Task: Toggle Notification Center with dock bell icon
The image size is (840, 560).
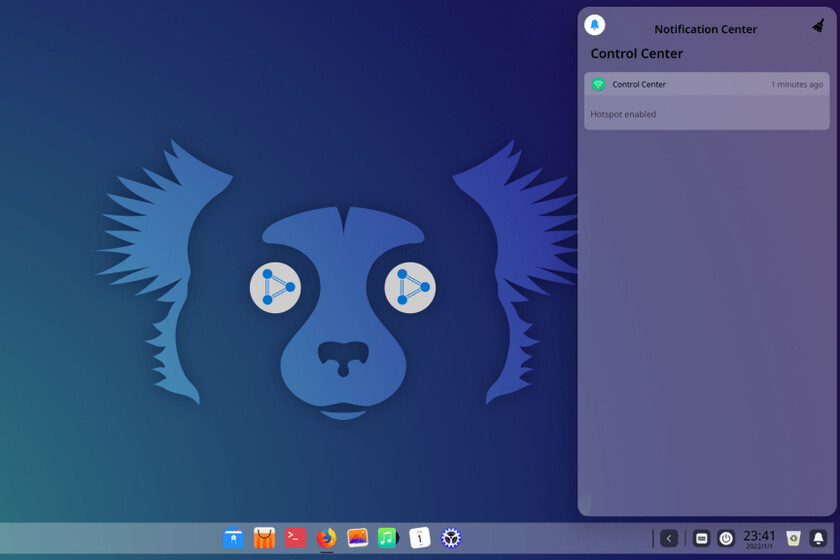Action: click(818, 538)
